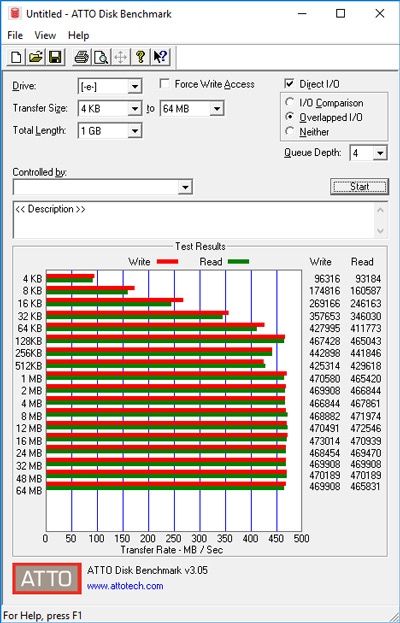Click the ATTO Disk Benchmark v3.05 text
400x623 pixels.
click(x=147, y=570)
